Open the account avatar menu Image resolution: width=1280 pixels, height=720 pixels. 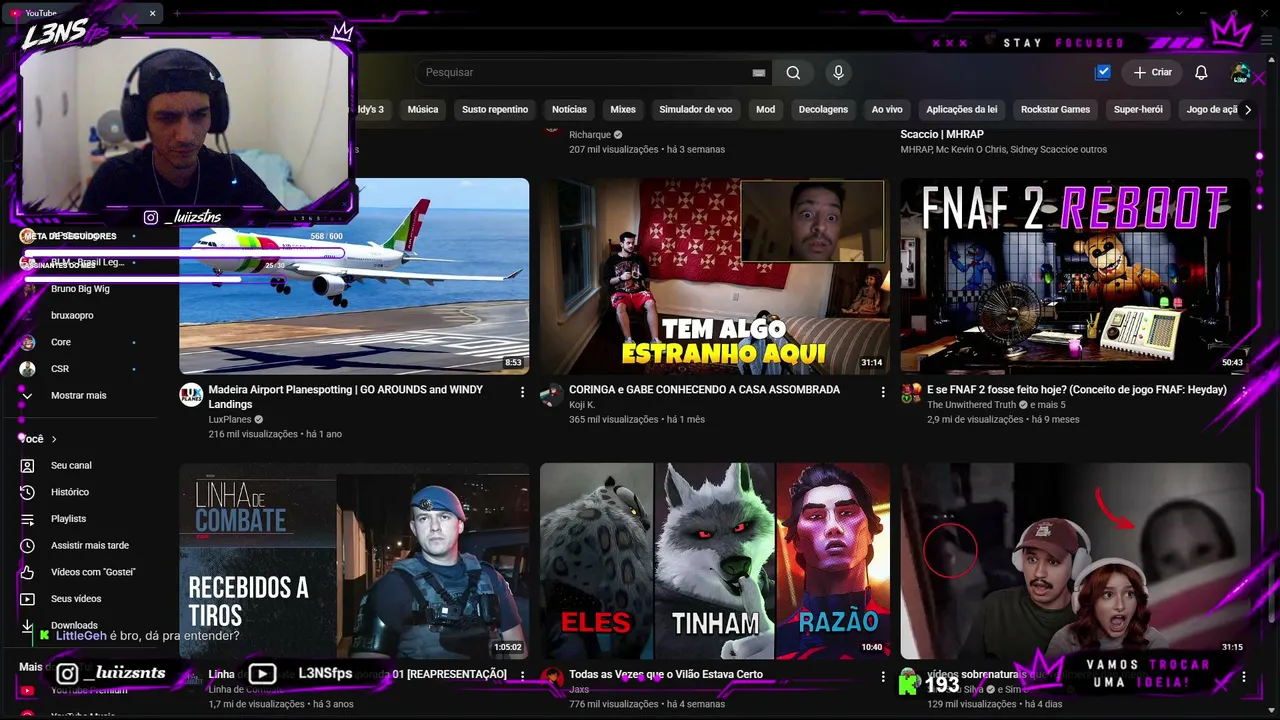[1241, 73]
